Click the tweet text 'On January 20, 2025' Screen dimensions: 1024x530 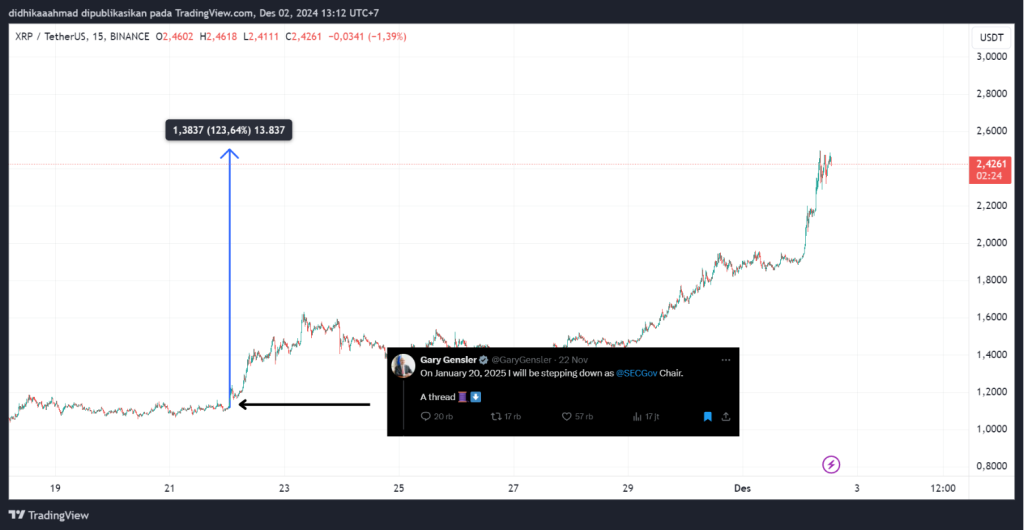[462, 374]
